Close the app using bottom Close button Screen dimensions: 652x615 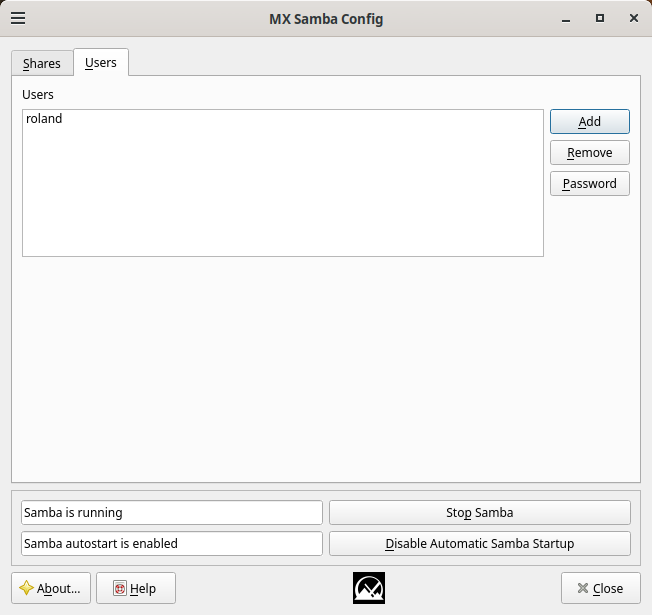pos(600,588)
